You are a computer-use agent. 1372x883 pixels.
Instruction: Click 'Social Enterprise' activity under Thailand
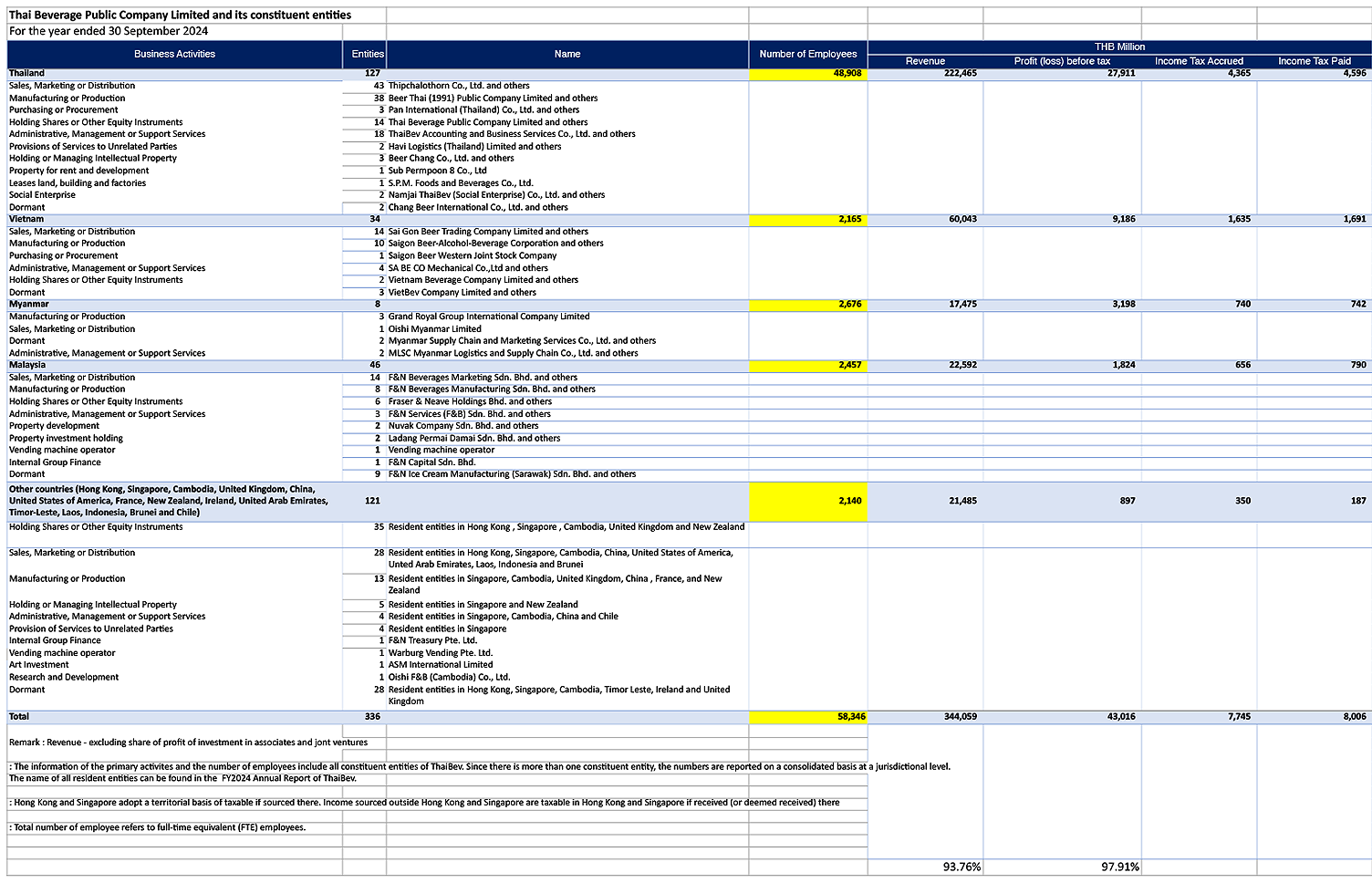click(42, 195)
